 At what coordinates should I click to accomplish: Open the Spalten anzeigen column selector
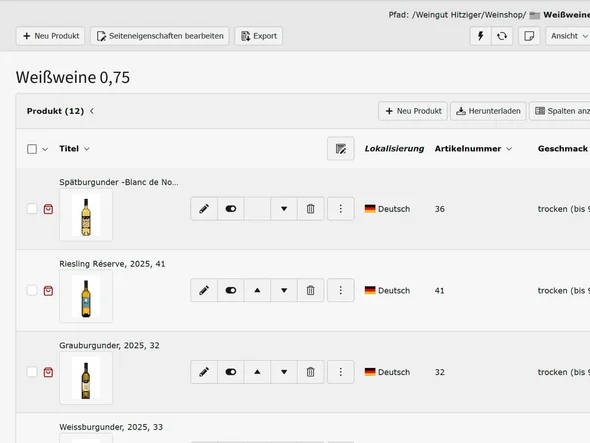click(560, 111)
